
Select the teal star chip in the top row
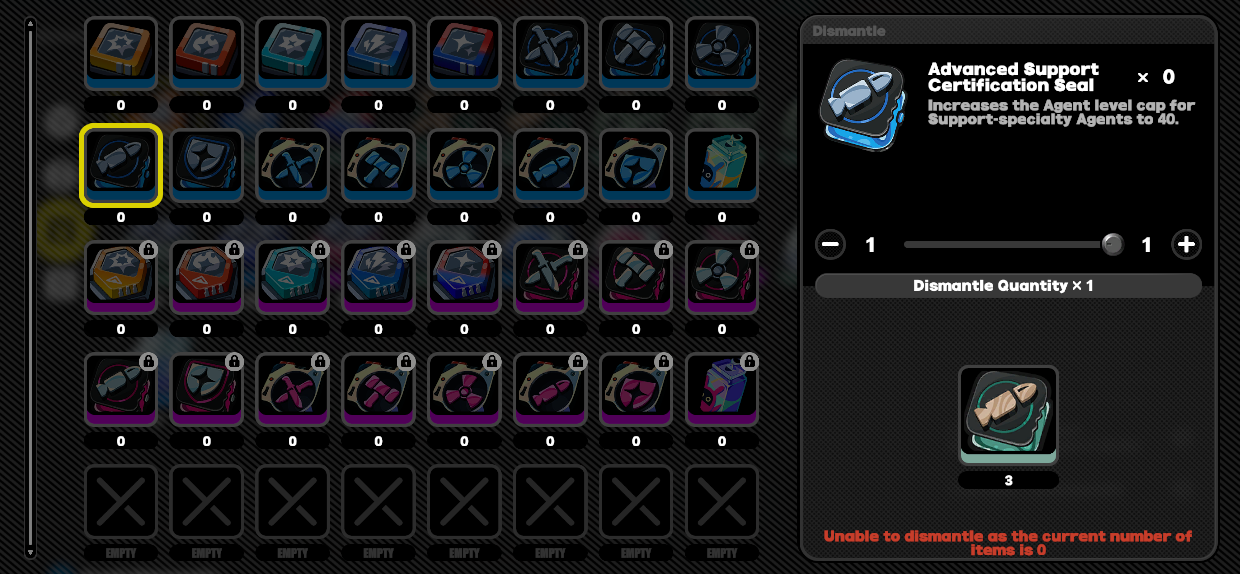pos(293,54)
